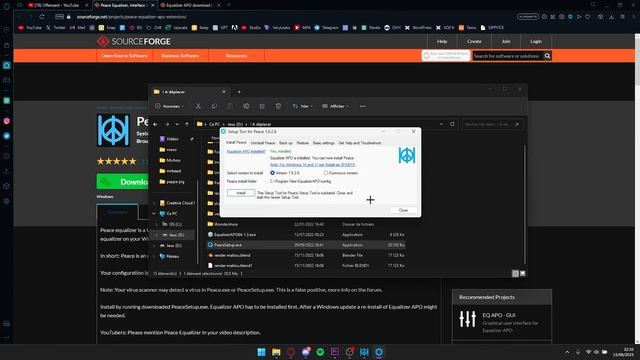
Task: Switch to the YouTube browser tab
Action: pyautogui.click(x=57, y=5)
